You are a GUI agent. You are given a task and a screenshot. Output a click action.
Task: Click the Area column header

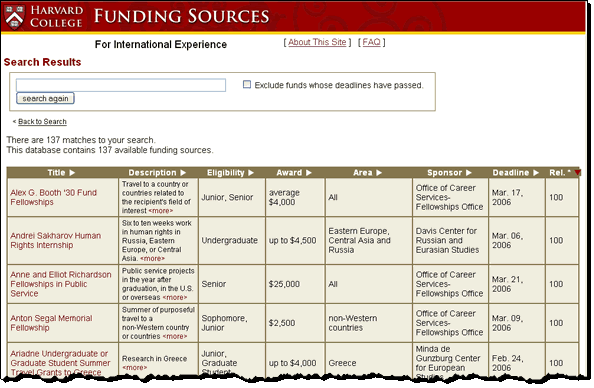(x=363, y=173)
